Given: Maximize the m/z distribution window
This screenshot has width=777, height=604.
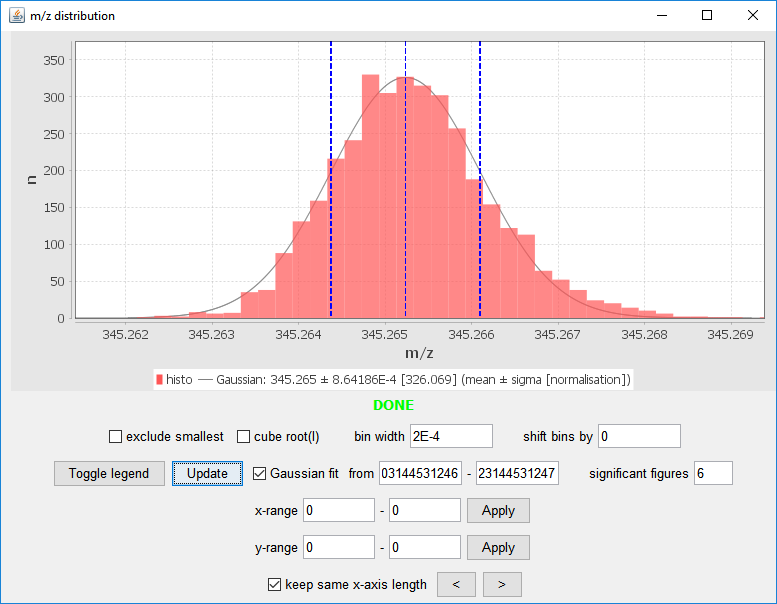Looking at the screenshot, I should click(707, 15).
